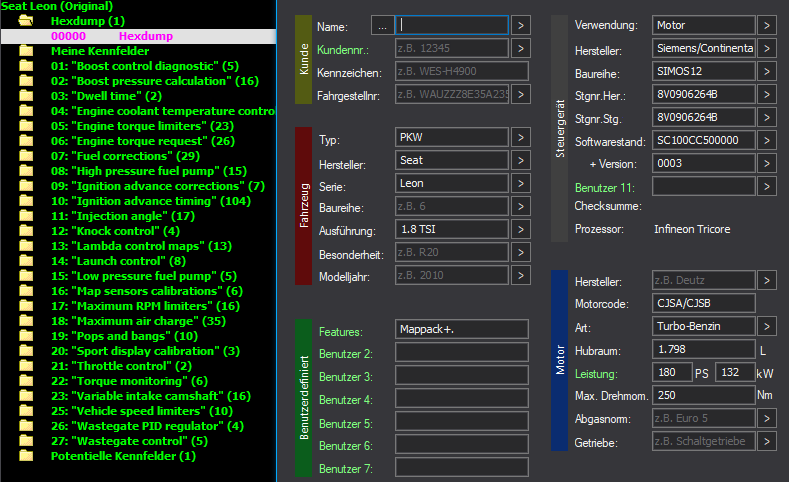Open the "Maximum air charge" (35) folder

click(x=138, y=321)
